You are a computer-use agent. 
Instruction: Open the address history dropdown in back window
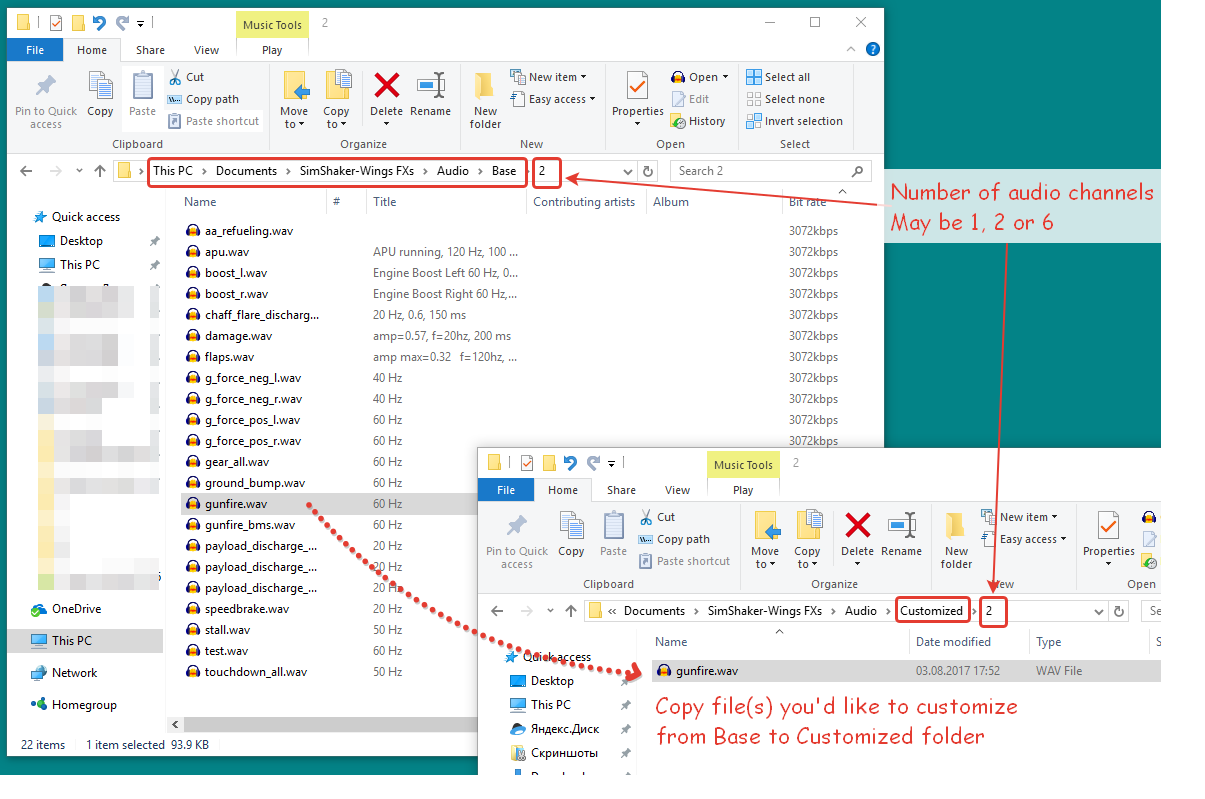[629, 171]
